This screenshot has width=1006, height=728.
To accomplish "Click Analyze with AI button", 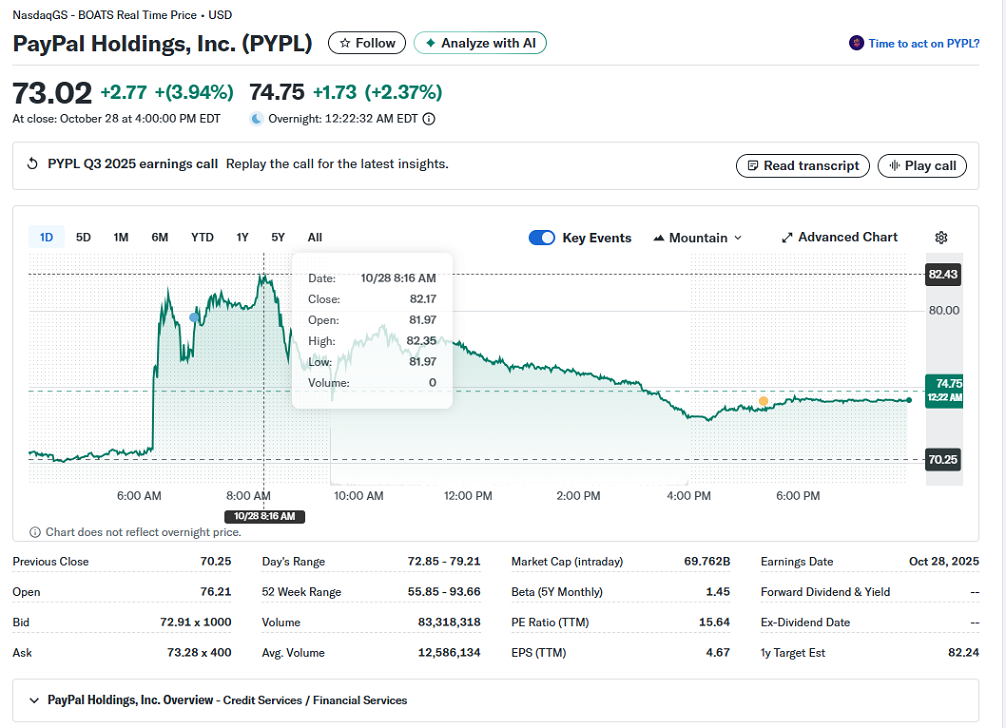I will (480, 43).
